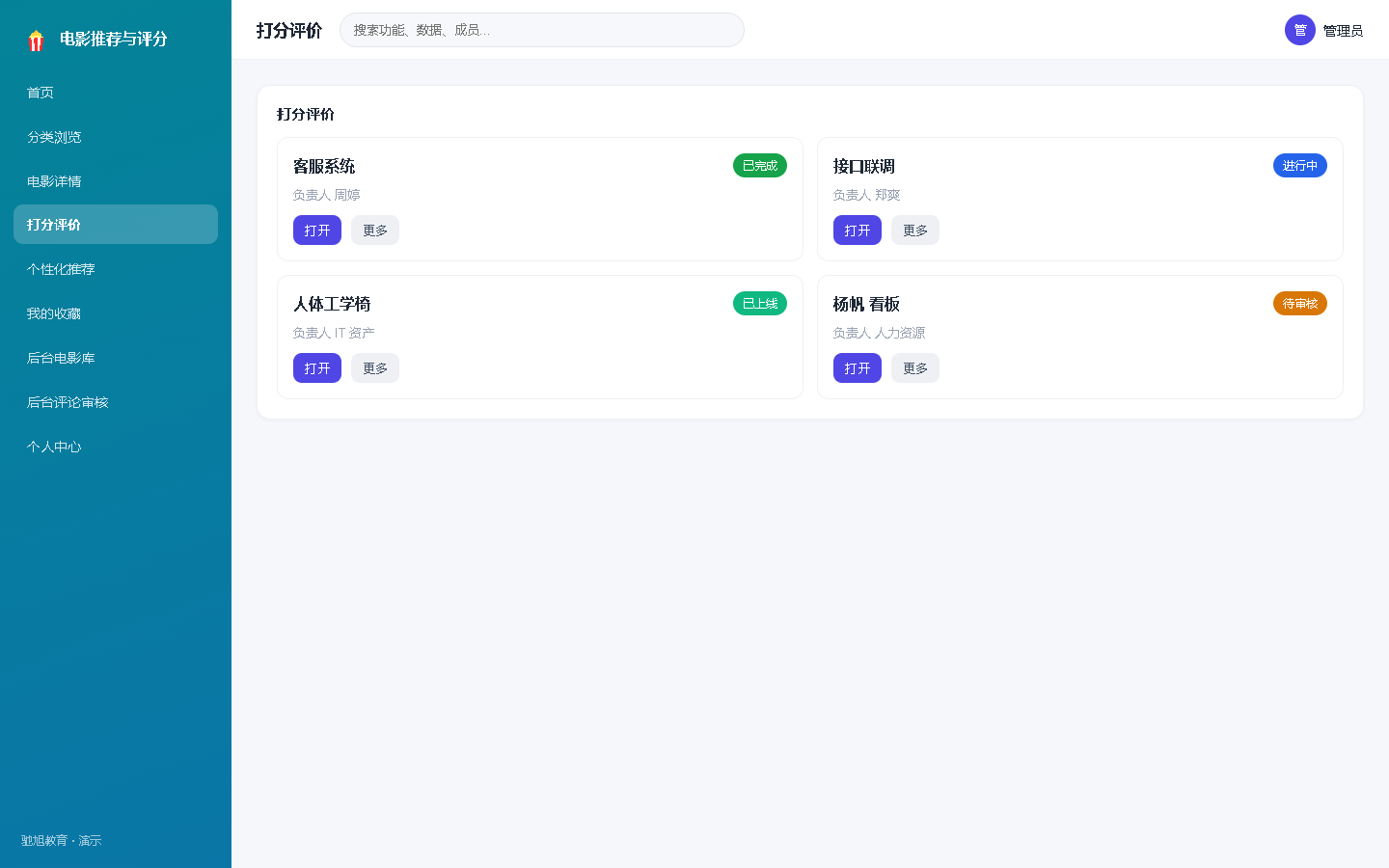Click 更多 on 客服系统 card

point(375,231)
